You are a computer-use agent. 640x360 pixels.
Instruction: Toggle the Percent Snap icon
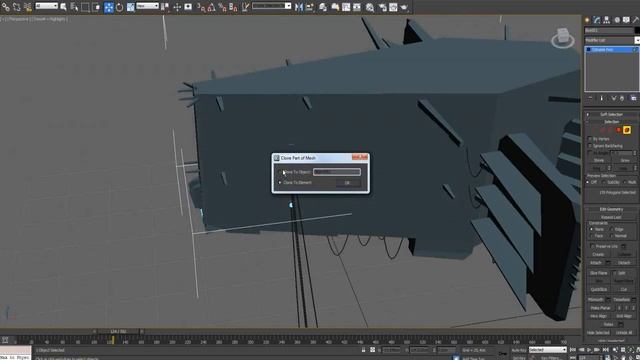pos(222,7)
